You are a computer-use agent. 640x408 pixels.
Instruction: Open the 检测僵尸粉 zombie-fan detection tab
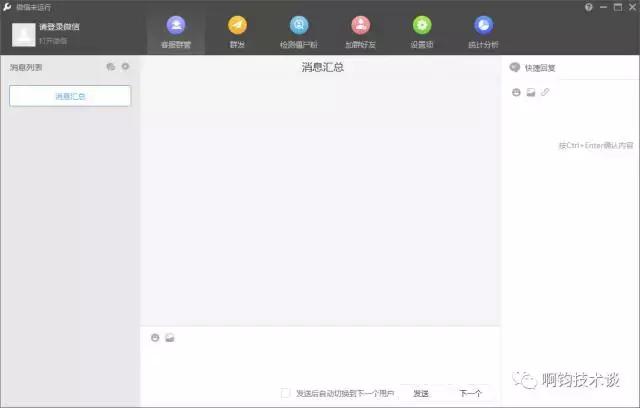pyautogui.click(x=299, y=33)
